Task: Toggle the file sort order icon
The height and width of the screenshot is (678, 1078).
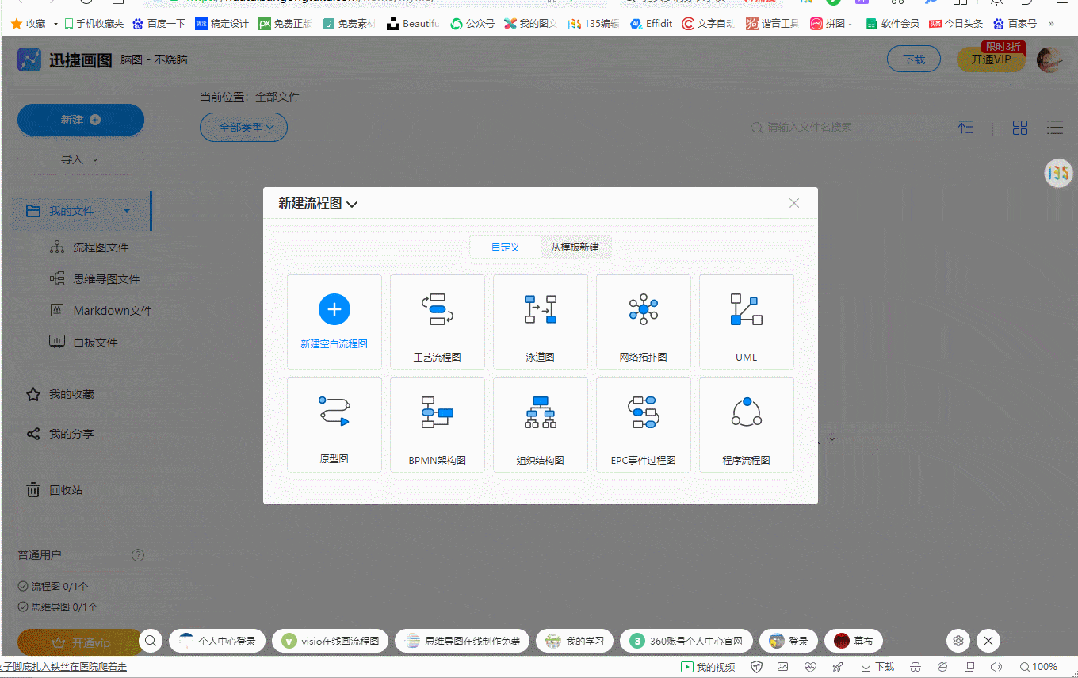Action: (x=966, y=128)
